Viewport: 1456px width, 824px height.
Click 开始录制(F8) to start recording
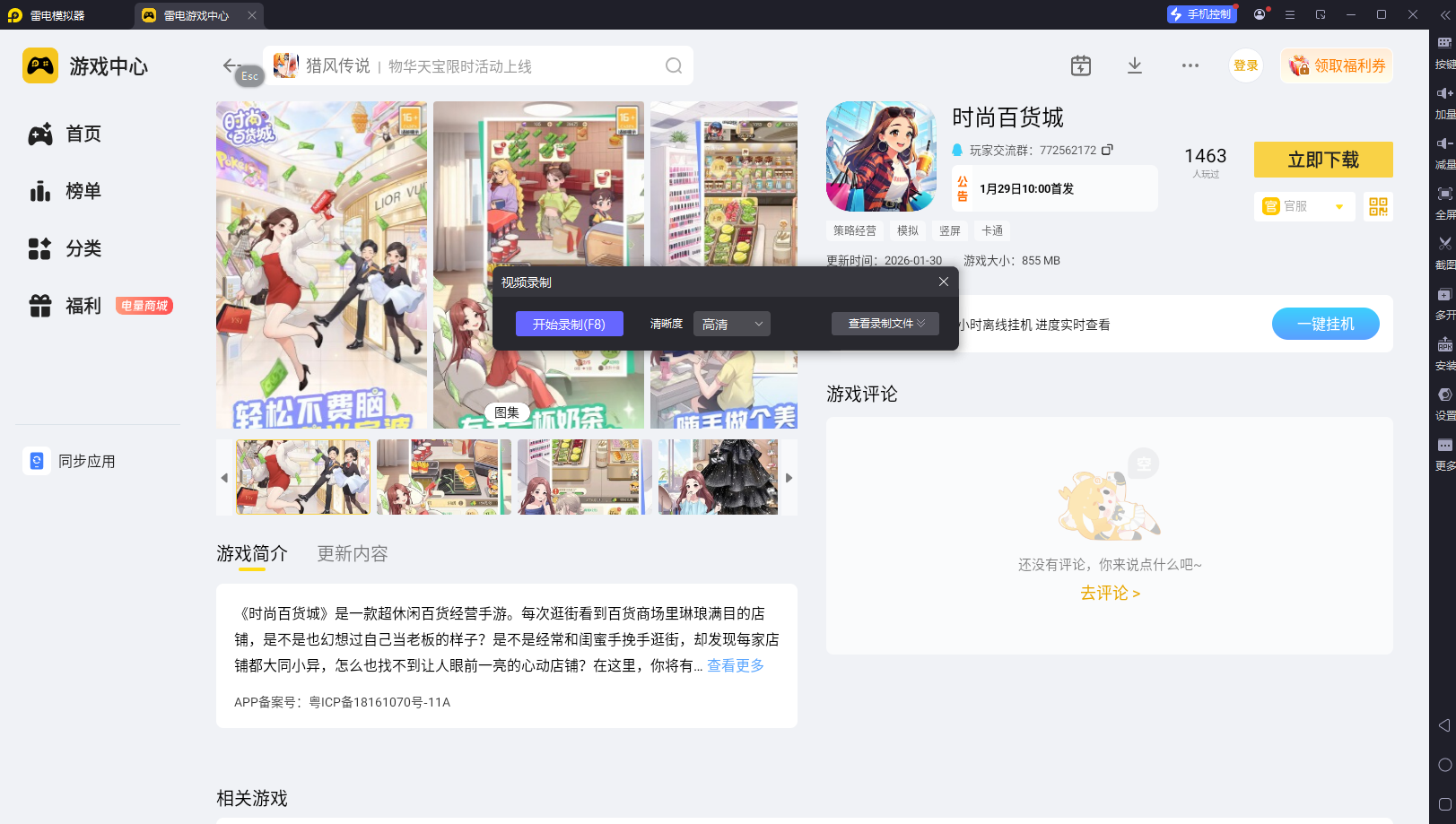point(569,324)
